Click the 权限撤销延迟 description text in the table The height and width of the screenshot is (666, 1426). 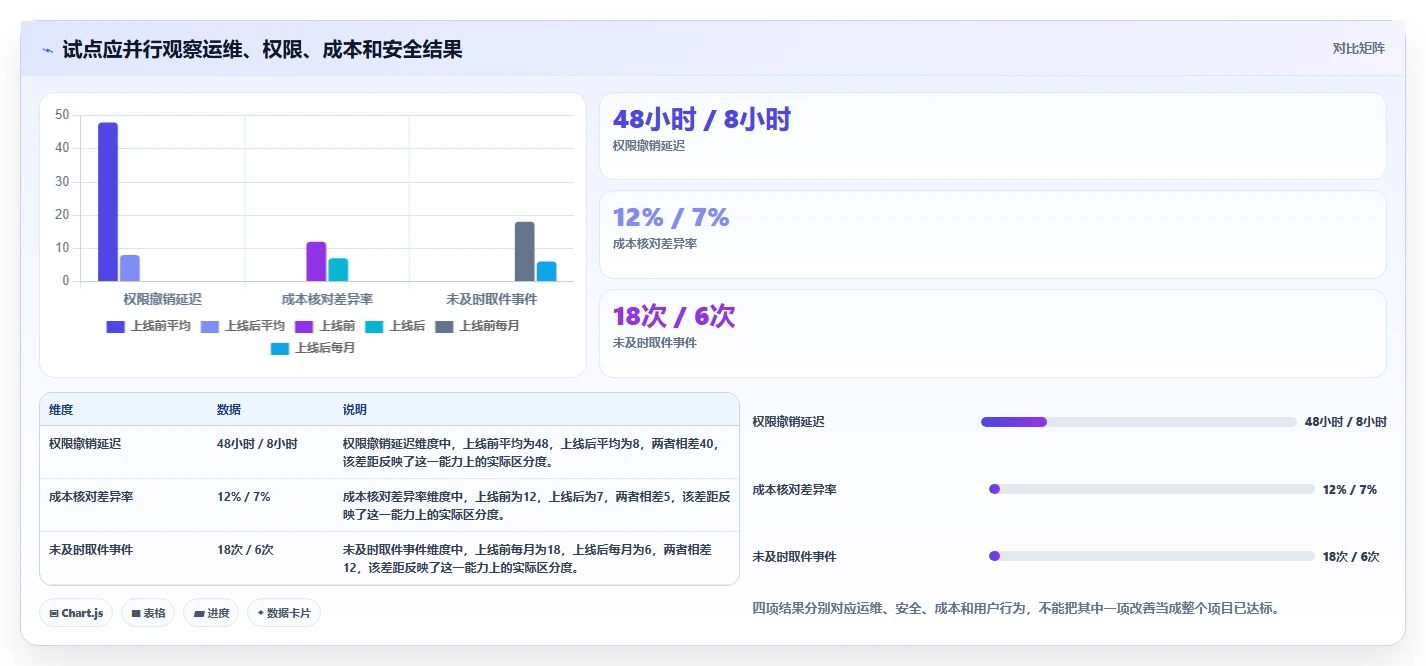pyautogui.click(x=531, y=452)
